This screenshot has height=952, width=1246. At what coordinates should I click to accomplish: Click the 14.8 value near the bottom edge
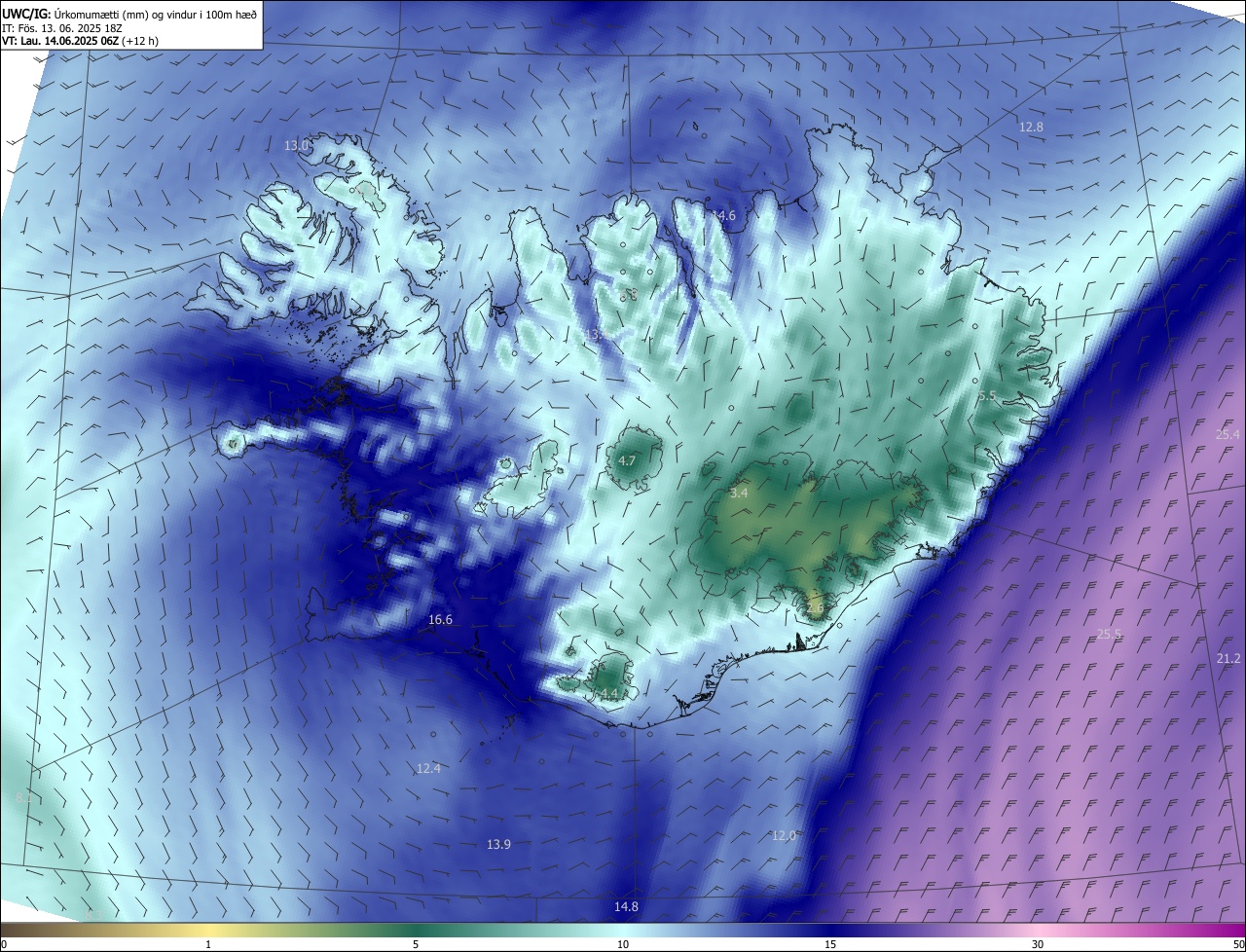[x=626, y=906]
